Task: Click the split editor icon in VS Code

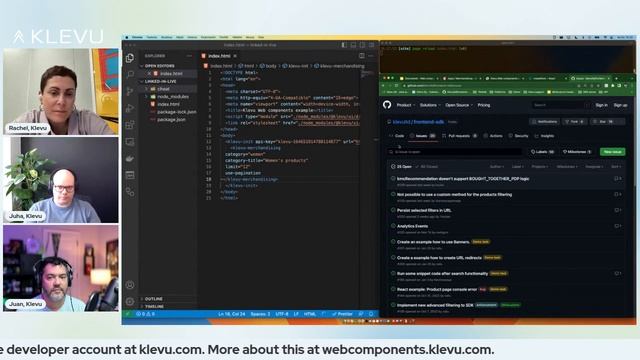Action: (362, 56)
